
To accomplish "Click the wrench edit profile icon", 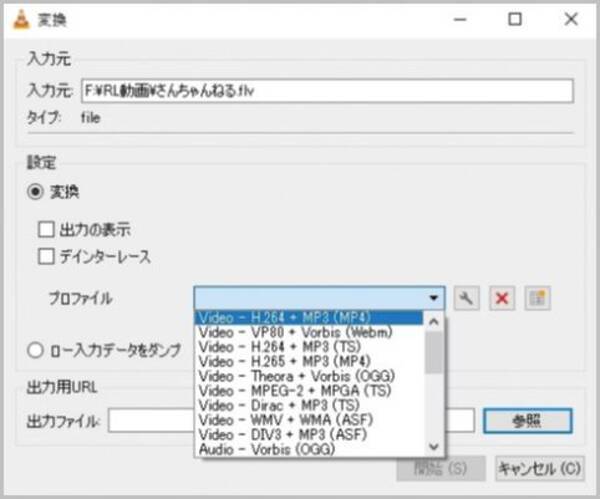I will (465, 298).
